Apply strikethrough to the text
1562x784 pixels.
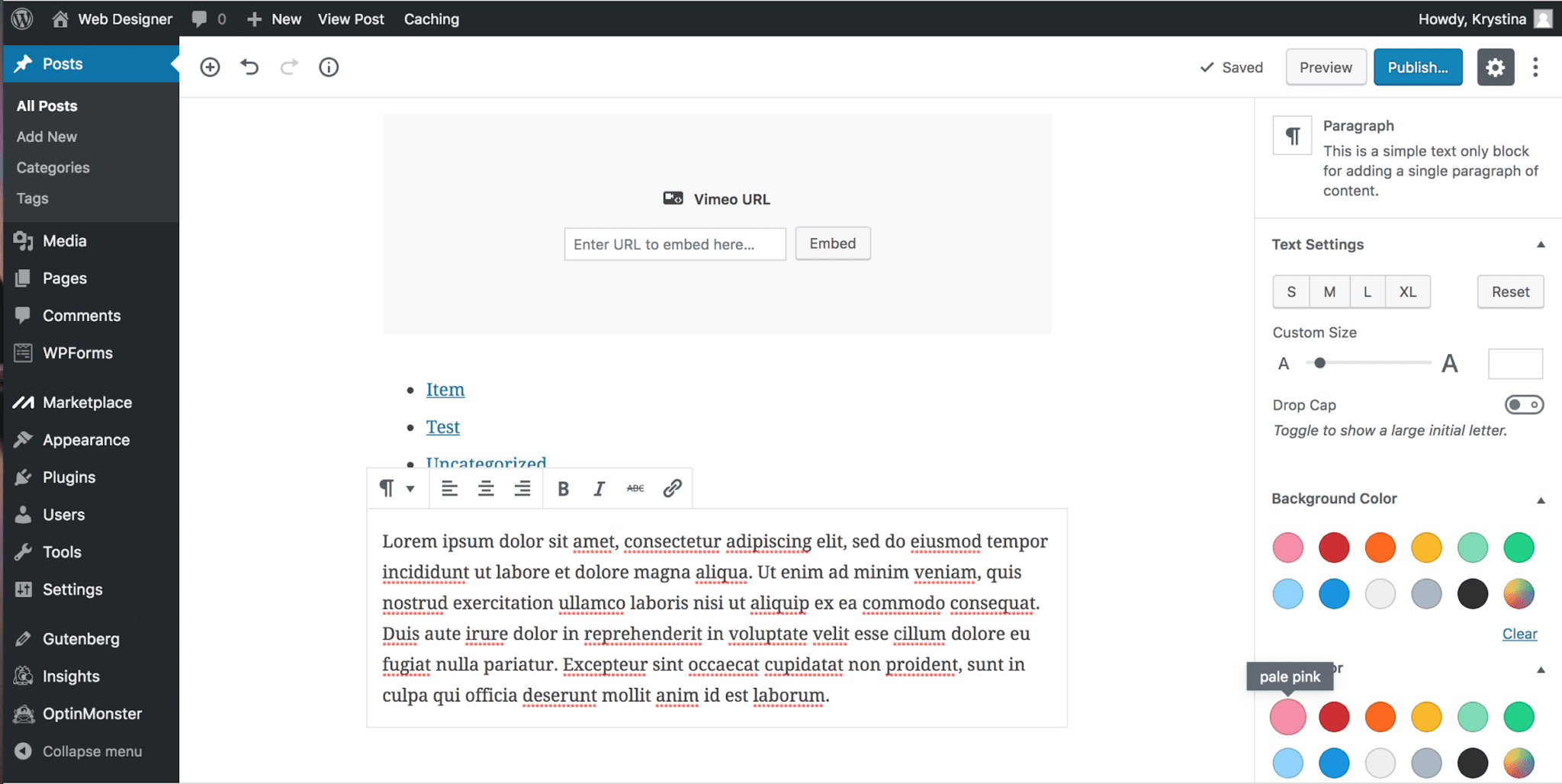pyautogui.click(x=635, y=488)
